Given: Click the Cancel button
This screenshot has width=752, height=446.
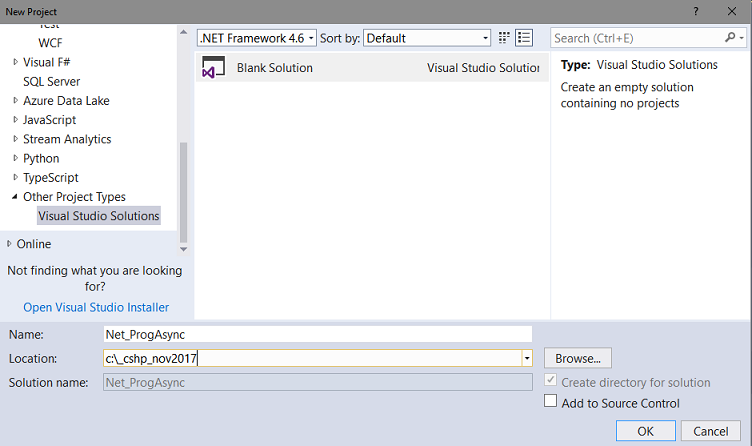Looking at the screenshot, I should pos(710,431).
